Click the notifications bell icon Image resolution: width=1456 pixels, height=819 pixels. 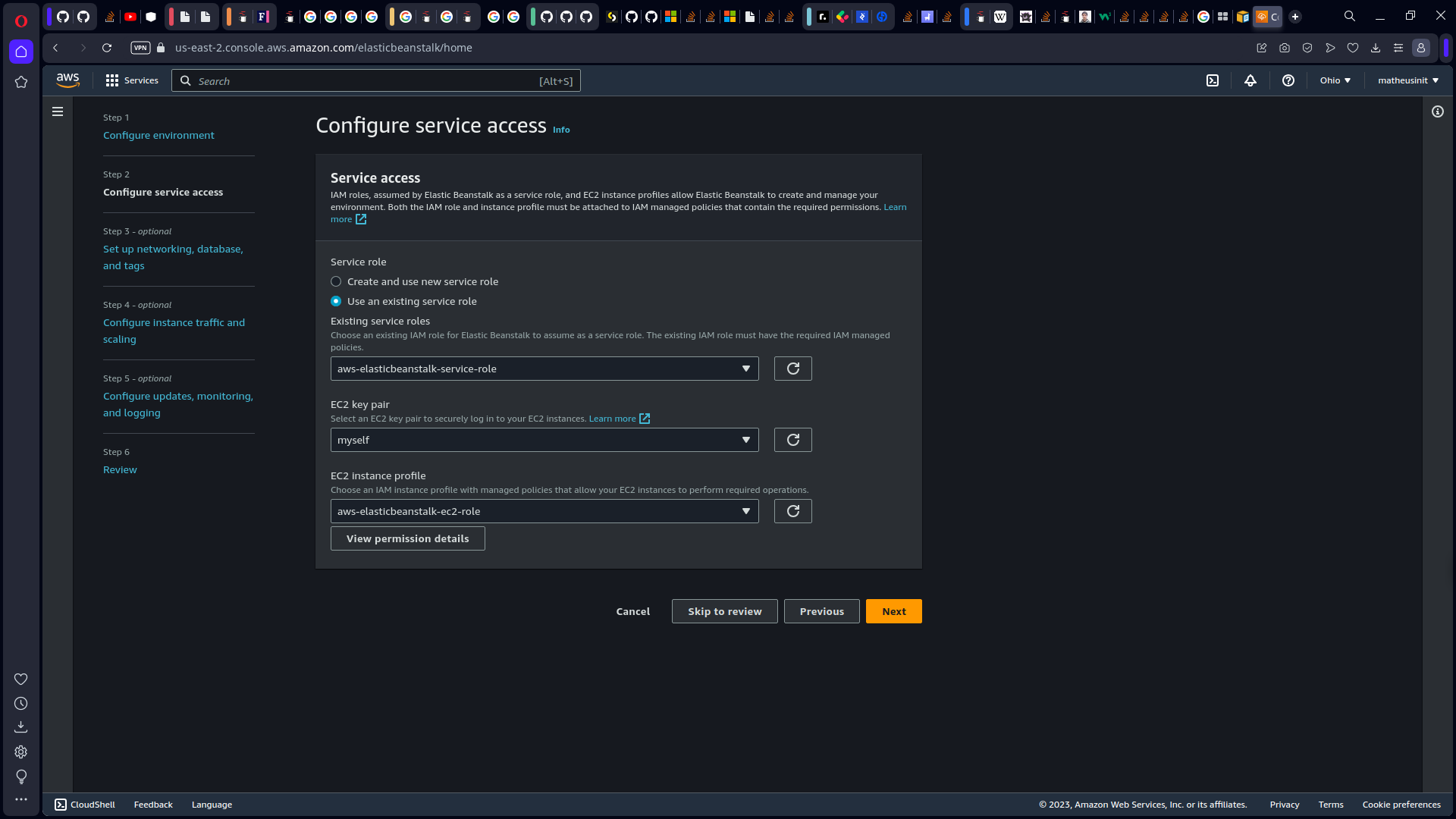click(1250, 80)
